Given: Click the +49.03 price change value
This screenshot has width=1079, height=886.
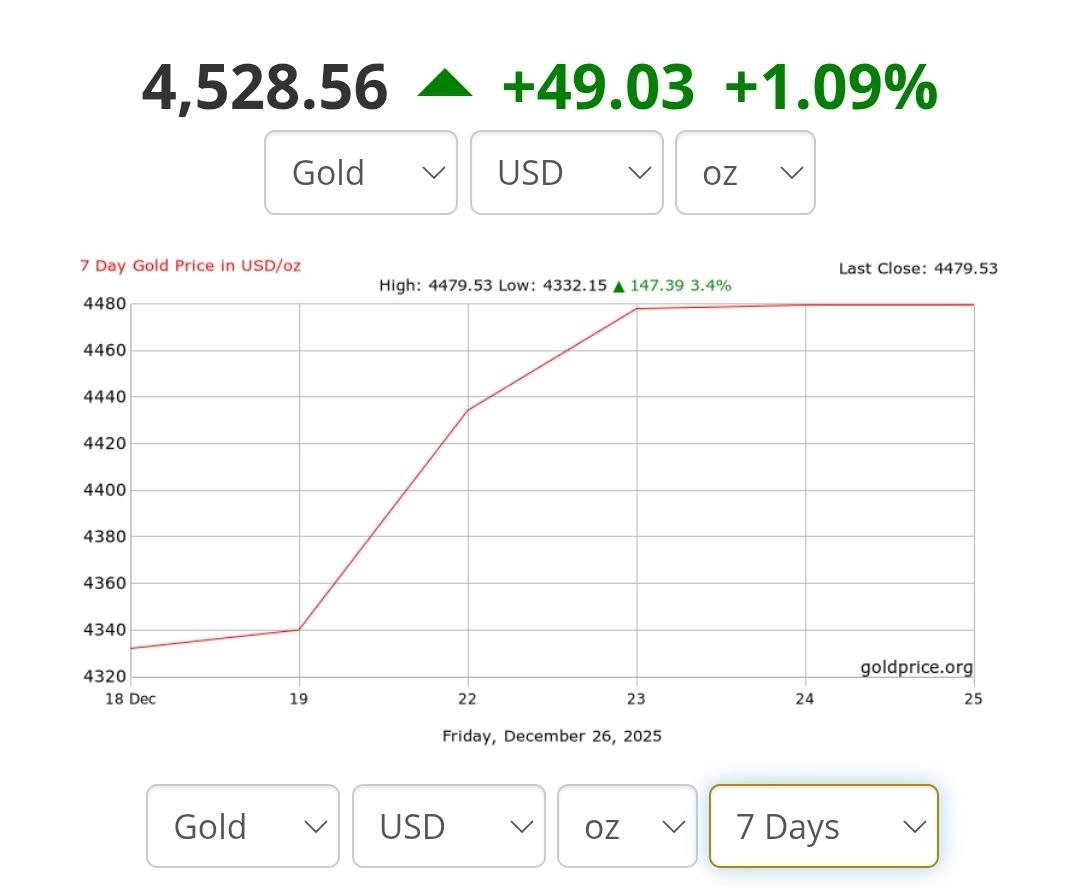Looking at the screenshot, I should click(x=597, y=87).
